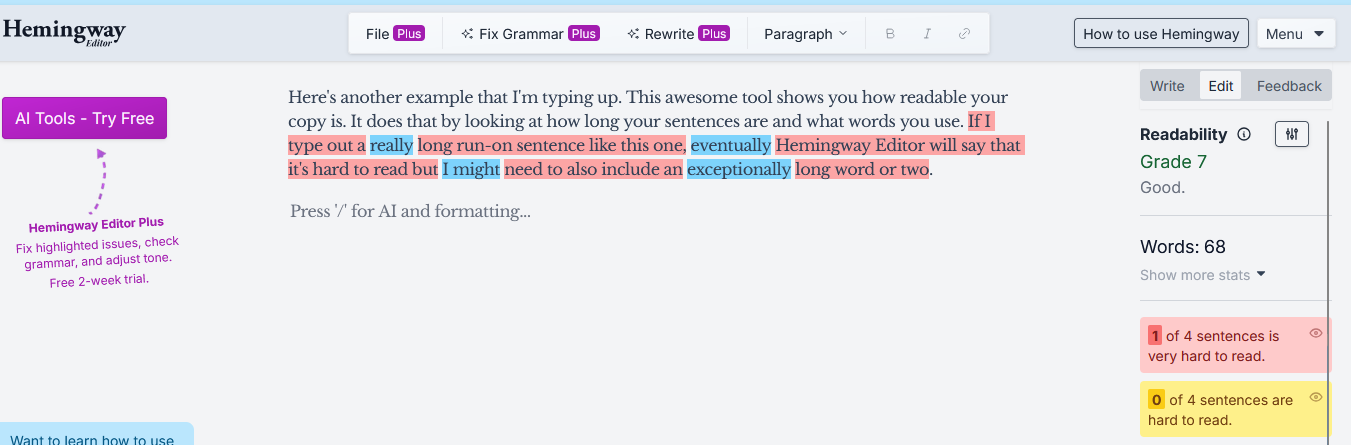
Task: Click the Readability info icon
Action: tap(1244, 135)
